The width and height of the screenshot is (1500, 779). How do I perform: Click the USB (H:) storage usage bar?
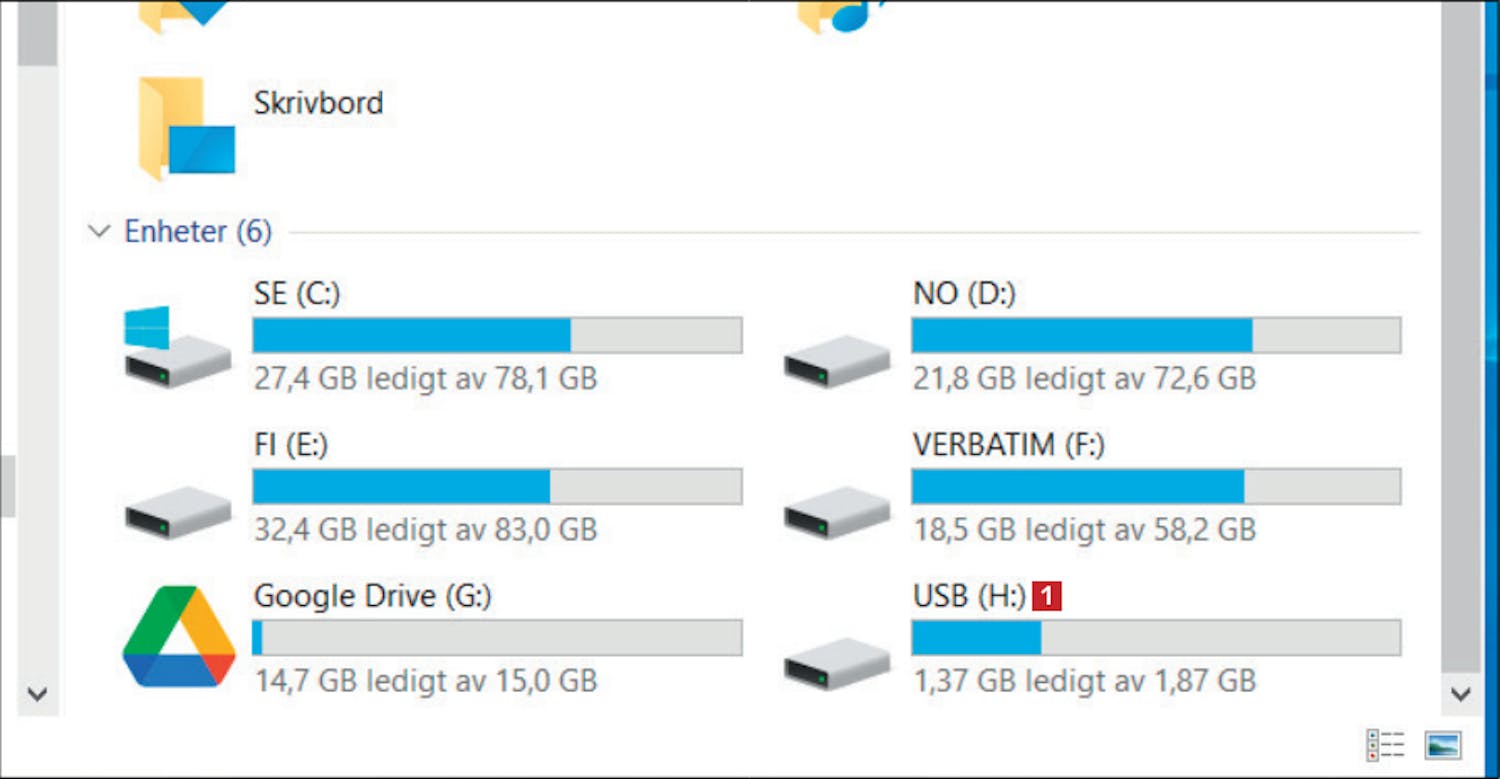pyautogui.click(x=1156, y=638)
